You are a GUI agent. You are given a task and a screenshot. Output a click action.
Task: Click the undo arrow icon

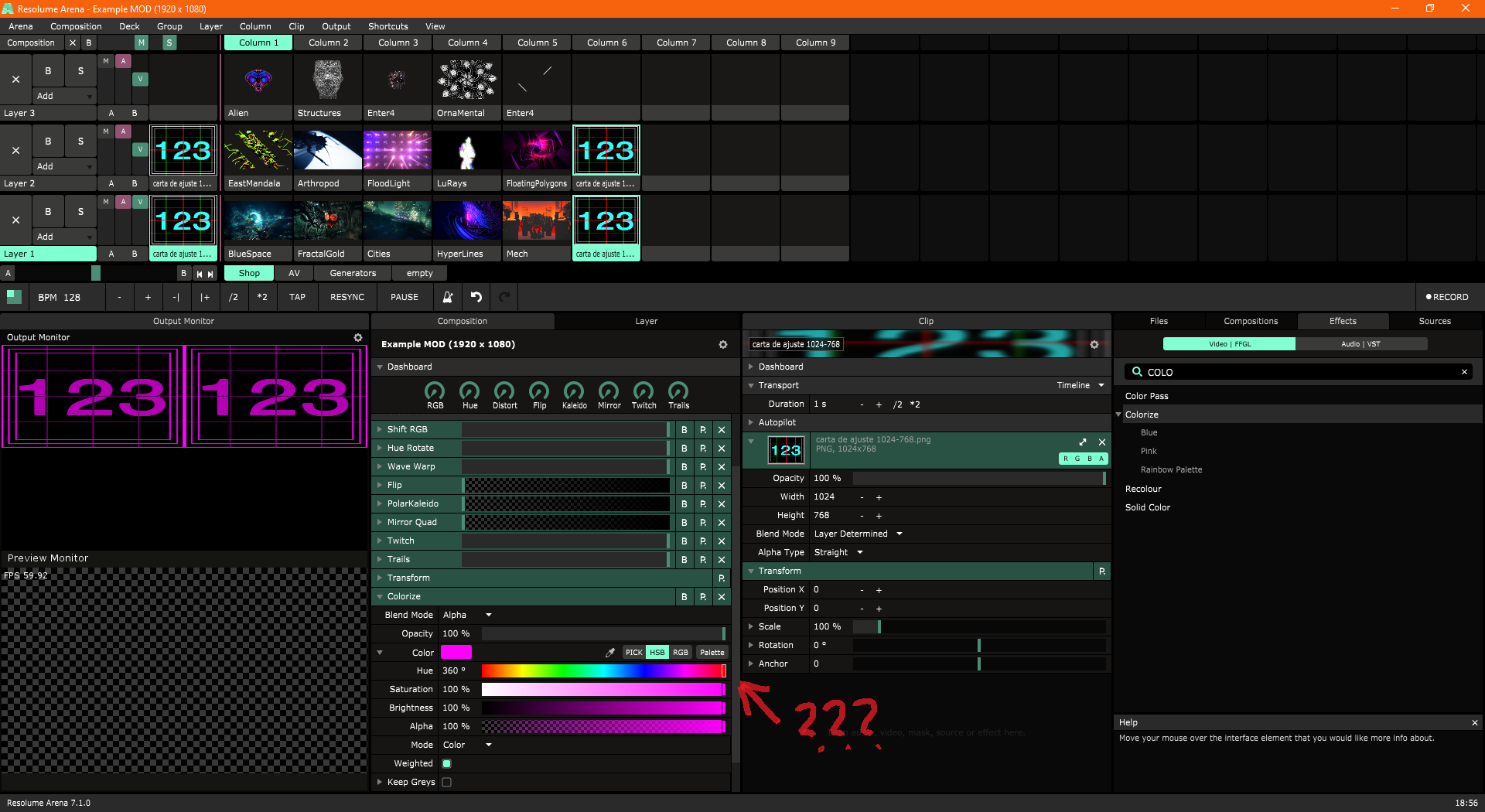[476, 297]
